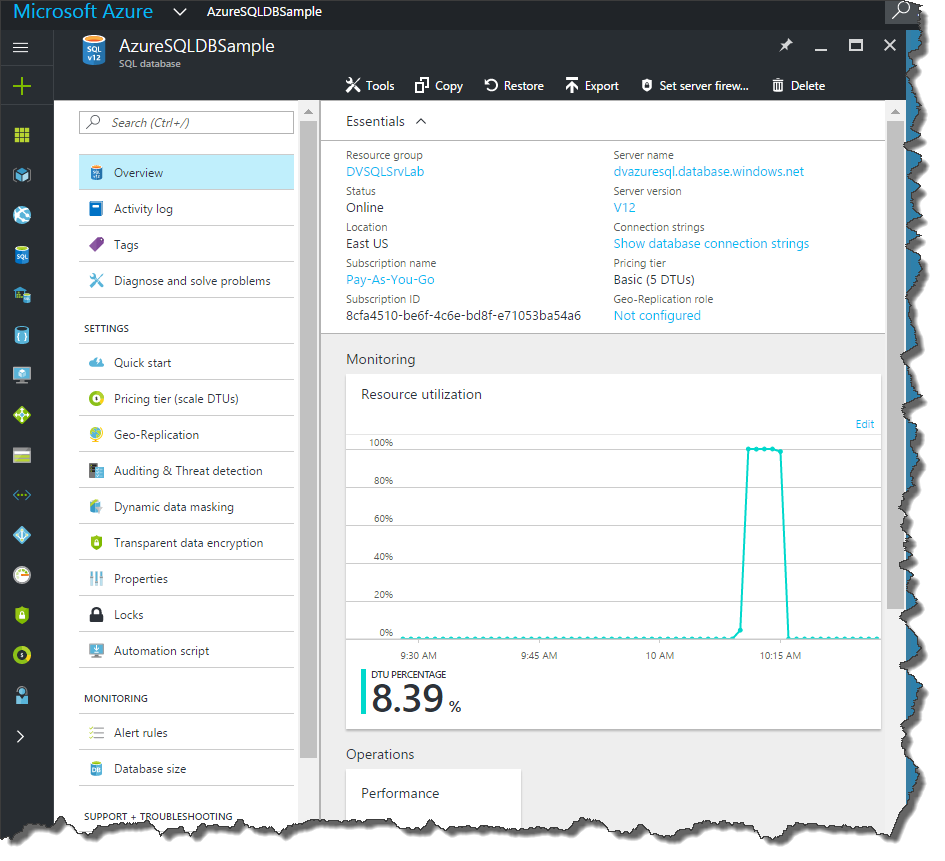Screen dimensions: 945x861
Task: Click the Not configured Geo-Replication link
Action: click(x=657, y=316)
